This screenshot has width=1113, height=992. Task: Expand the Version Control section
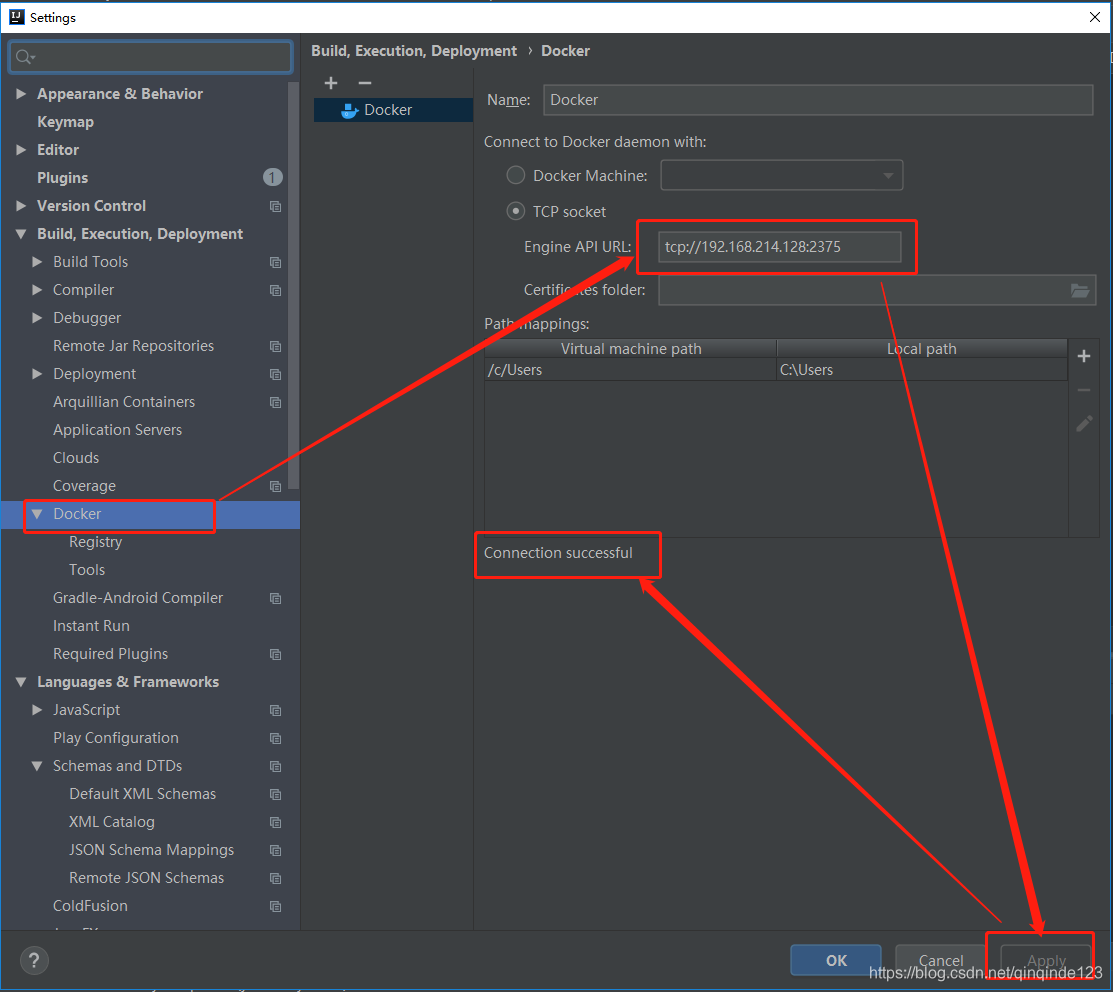pos(21,206)
